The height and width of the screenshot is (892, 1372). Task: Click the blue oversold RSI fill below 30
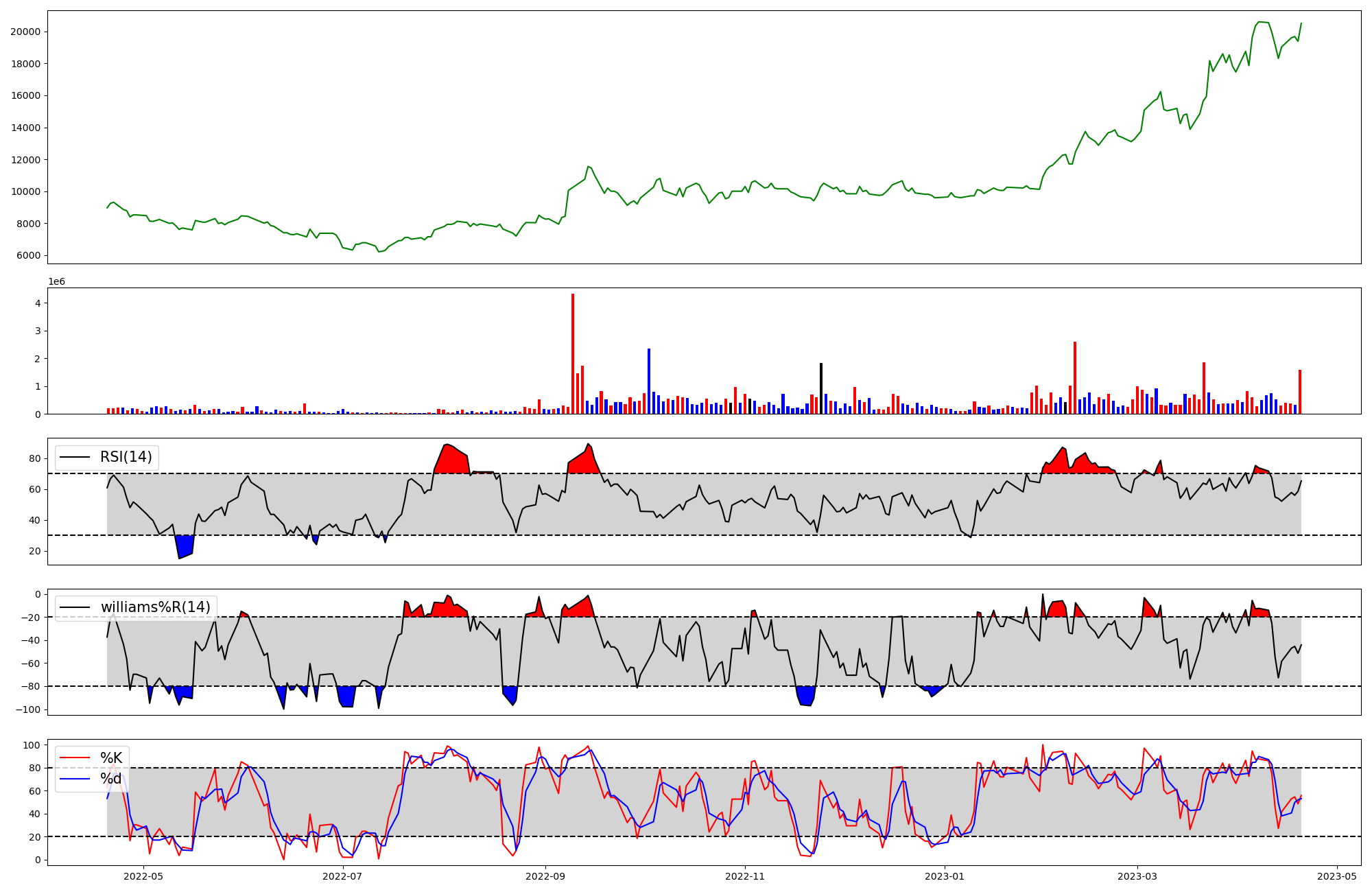click(x=185, y=545)
